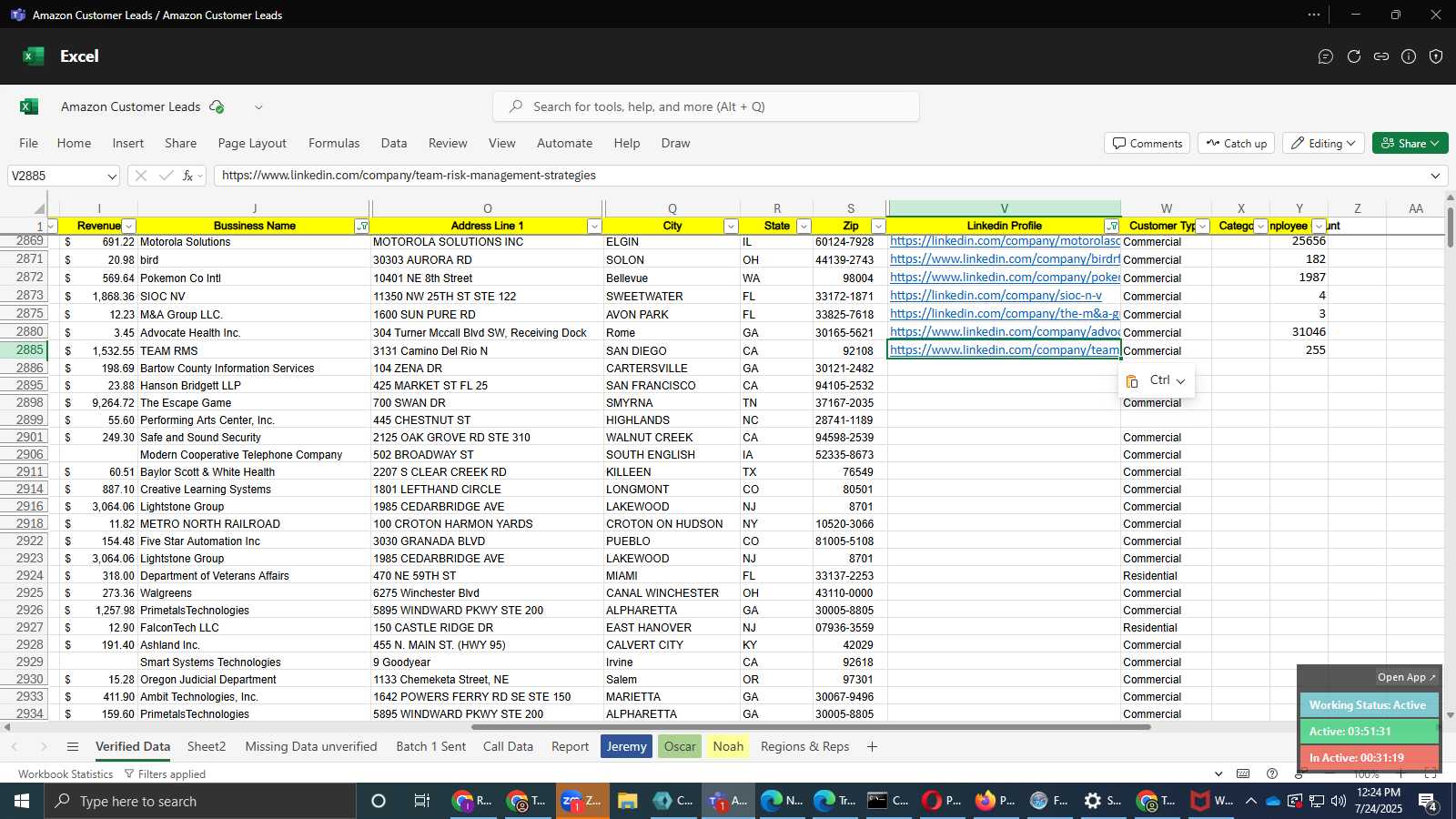Open the Customer Type filter dropdown
Screen dimensions: 1456x819
(1203, 227)
